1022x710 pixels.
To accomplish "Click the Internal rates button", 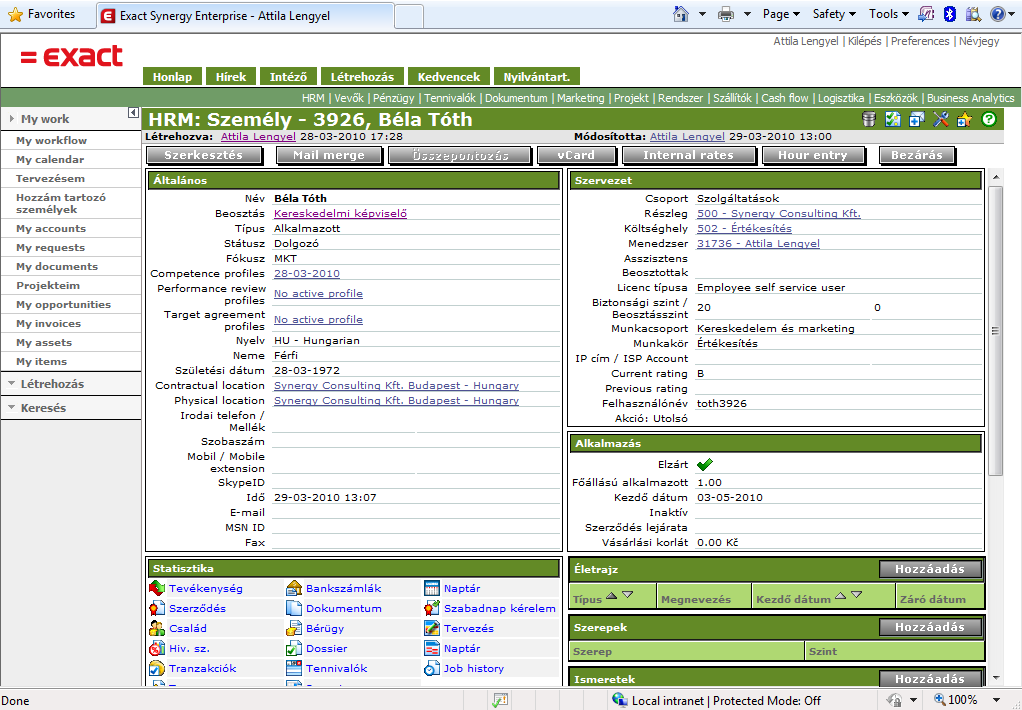I will [688, 155].
